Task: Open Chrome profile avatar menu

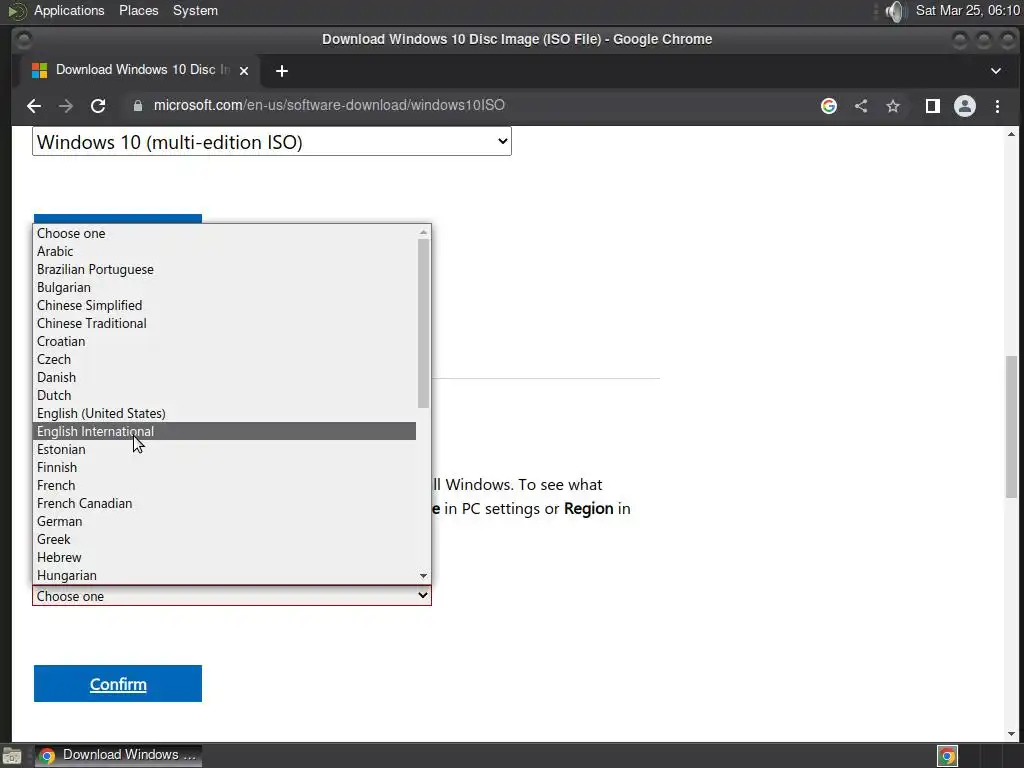Action: point(965,106)
